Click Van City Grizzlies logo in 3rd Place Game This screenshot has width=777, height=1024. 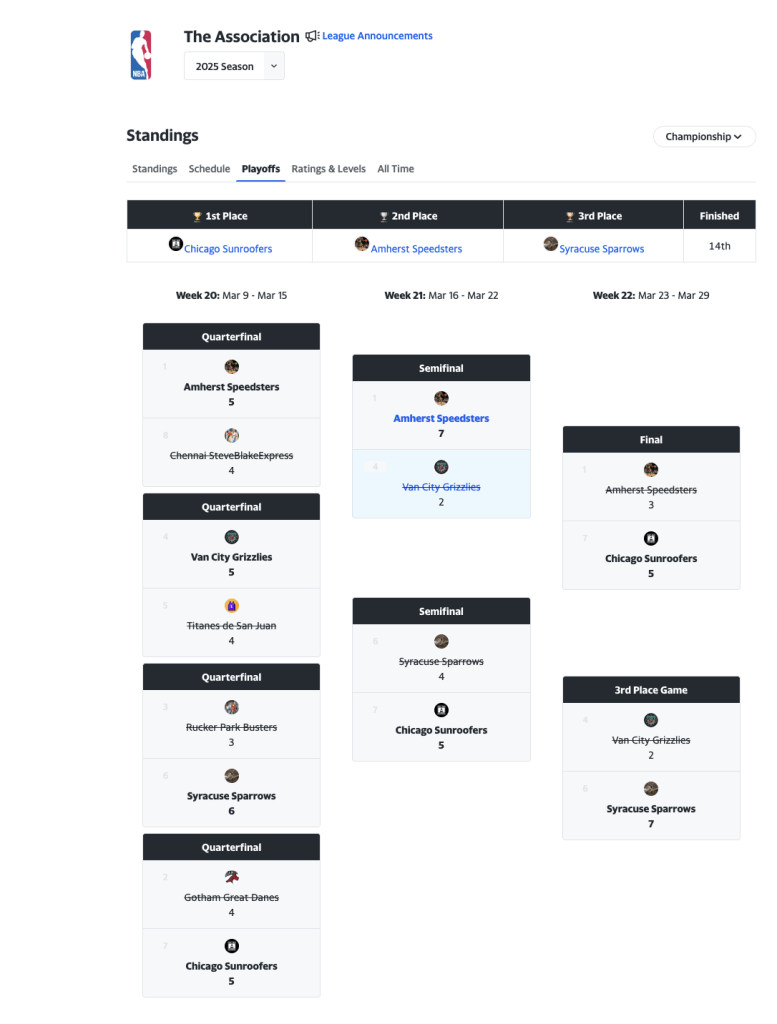[651, 720]
